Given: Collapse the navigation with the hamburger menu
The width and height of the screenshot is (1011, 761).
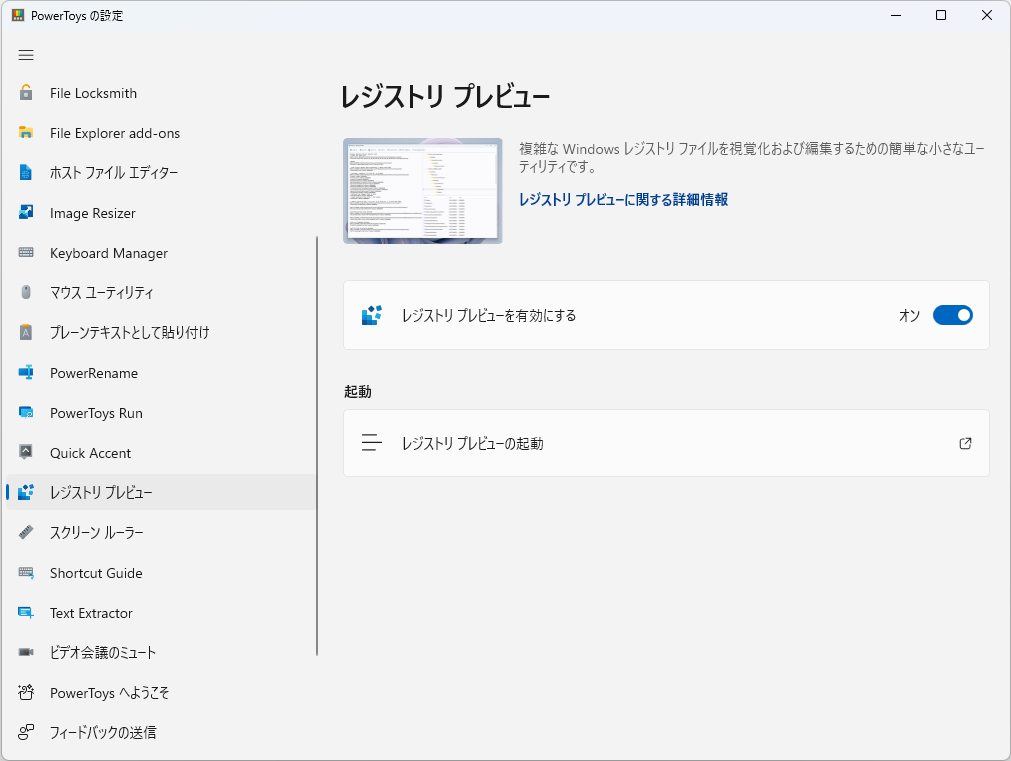Looking at the screenshot, I should click(x=26, y=55).
